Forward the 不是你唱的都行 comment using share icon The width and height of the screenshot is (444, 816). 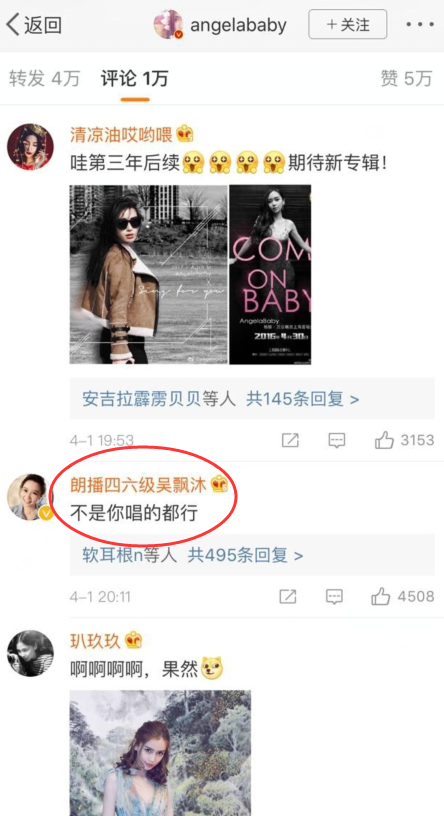pyautogui.click(x=288, y=596)
